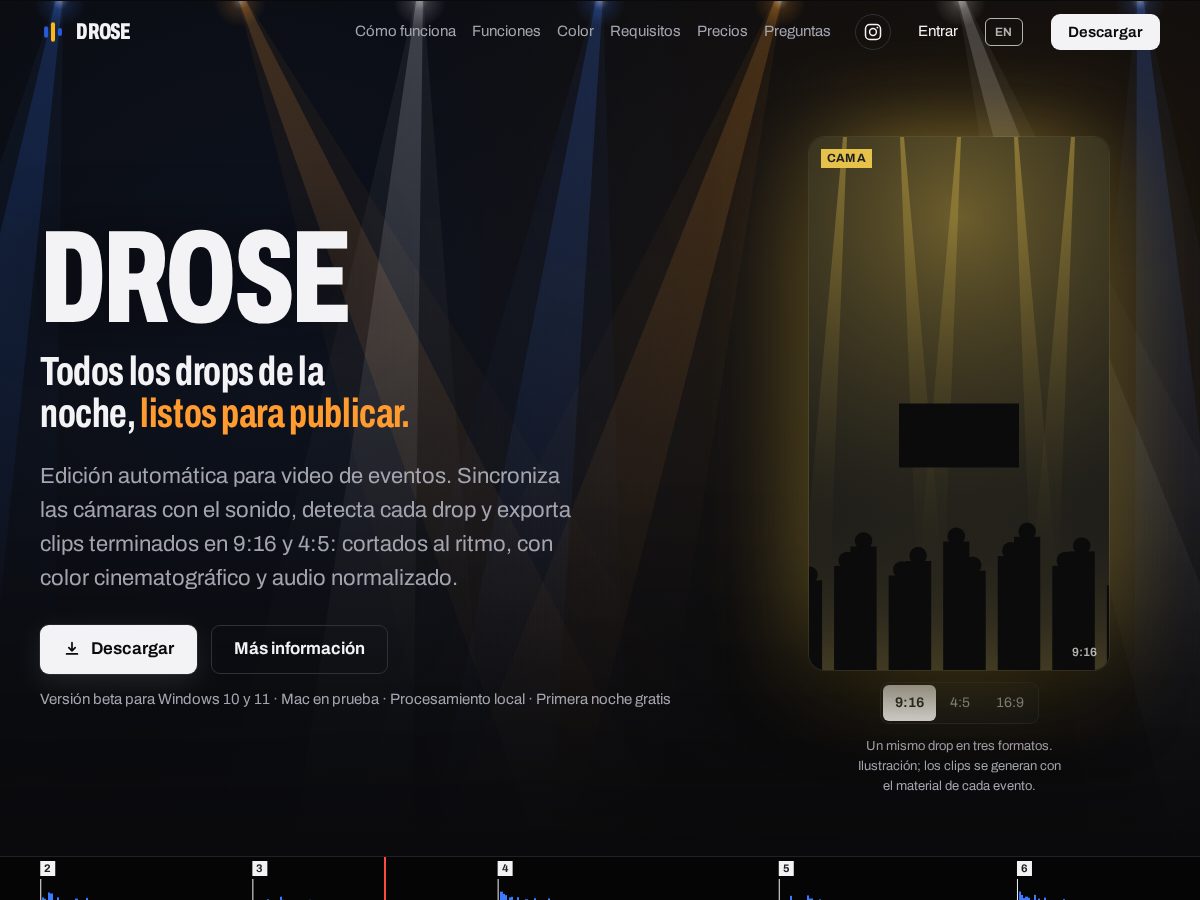
Task: Open the Instagram profile icon
Action: pyautogui.click(x=873, y=32)
